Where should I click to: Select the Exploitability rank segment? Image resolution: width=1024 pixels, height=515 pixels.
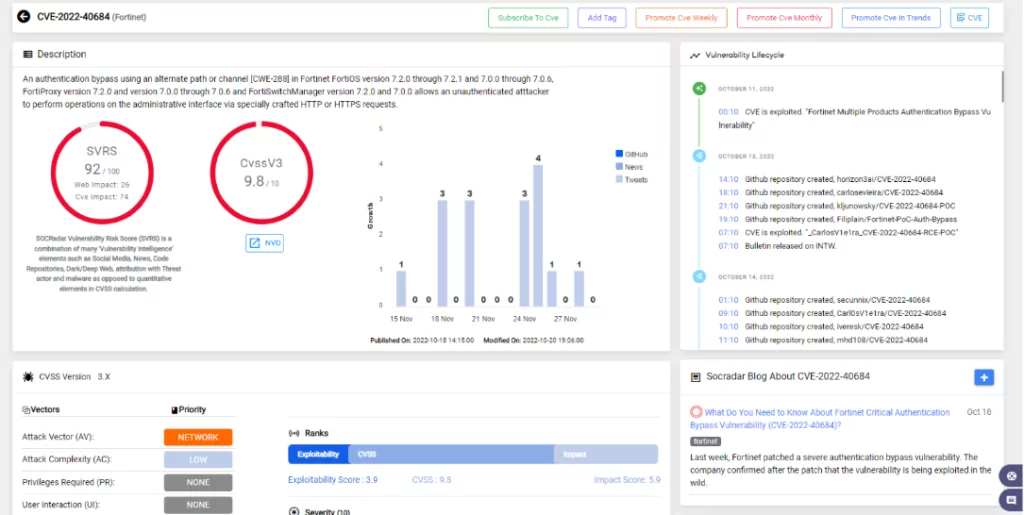click(x=318, y=454)
